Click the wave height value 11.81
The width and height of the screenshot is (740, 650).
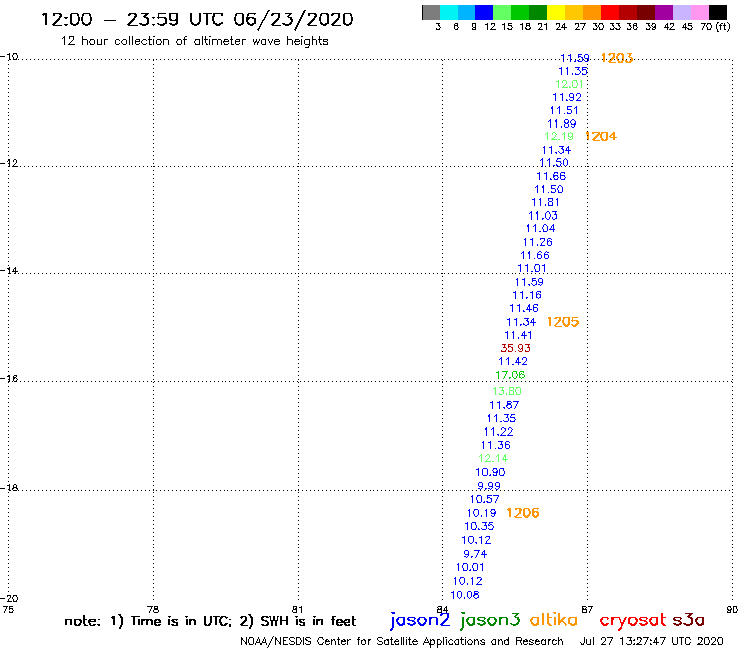(545, 203)
